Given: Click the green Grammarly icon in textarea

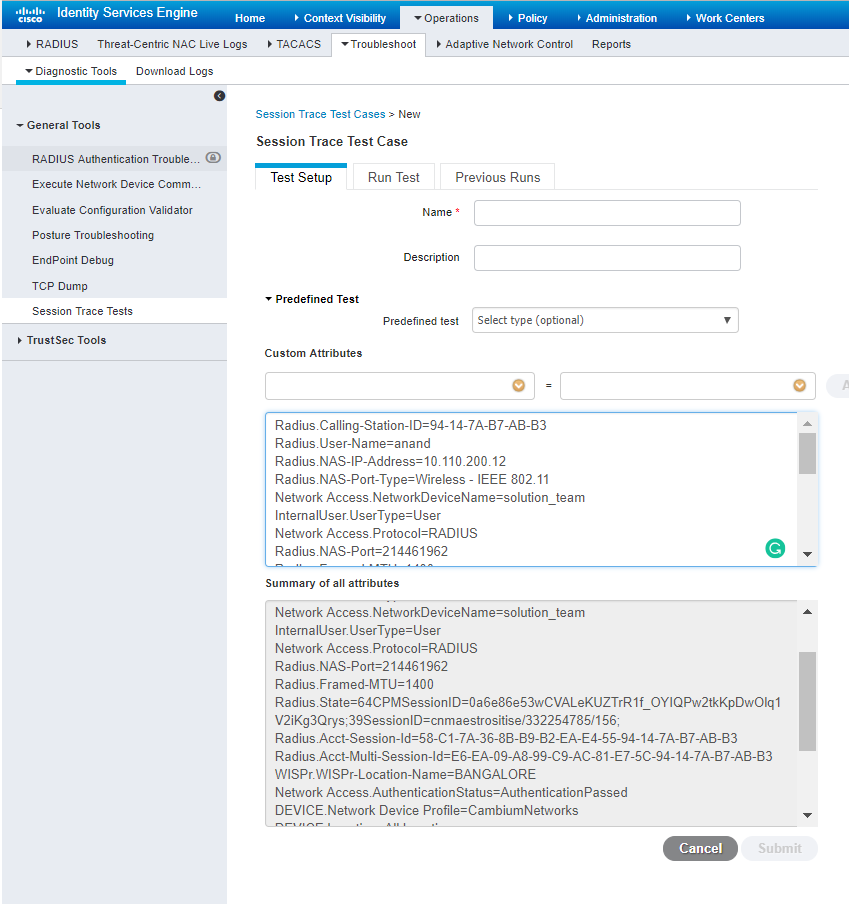Looking at the screenshot, I should click(x=775, y=548).
